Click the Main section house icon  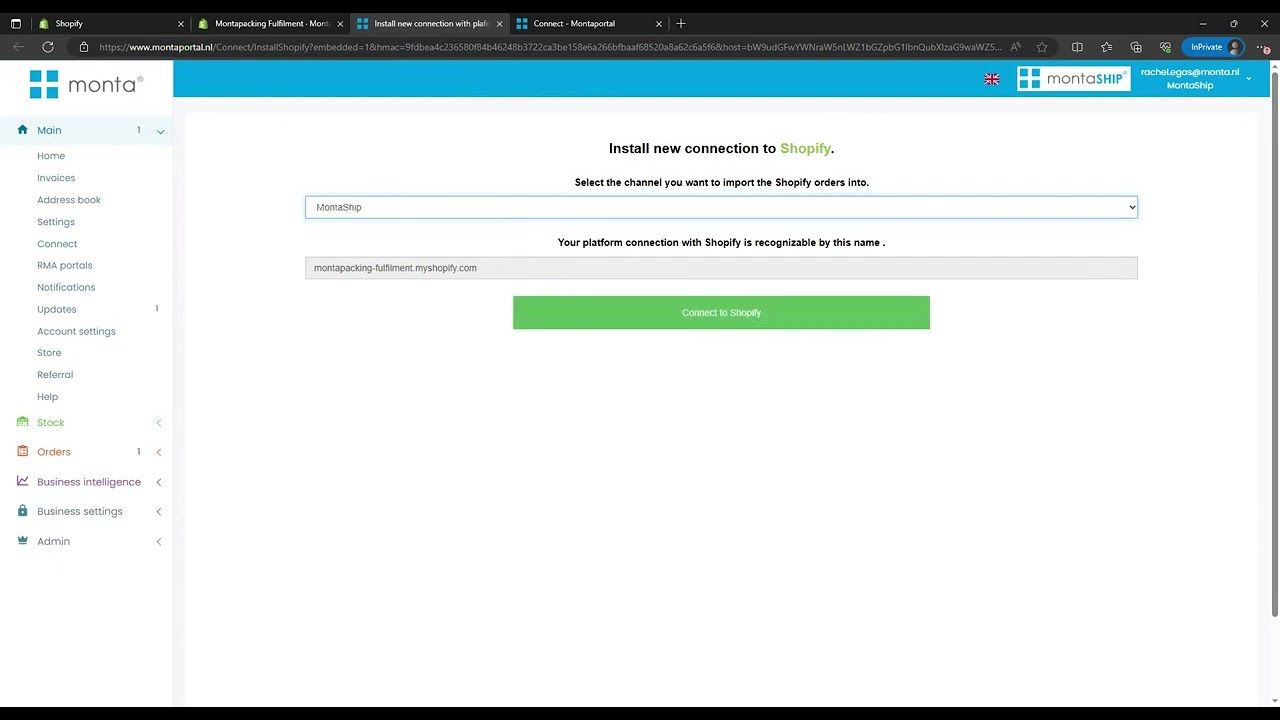pyautogui.click(x=22, y=130)
